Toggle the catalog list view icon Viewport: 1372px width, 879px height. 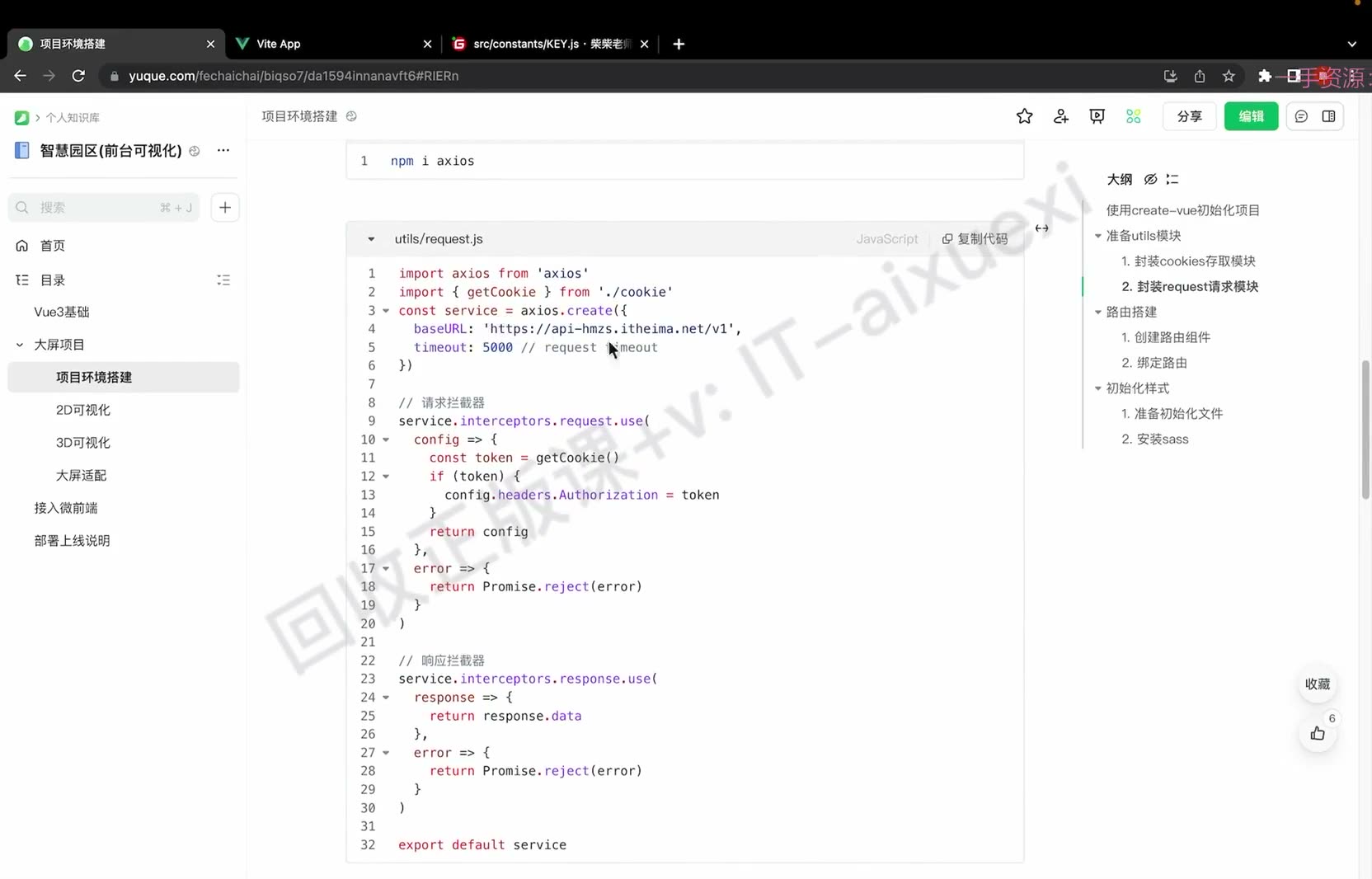[x=223, y=280]
